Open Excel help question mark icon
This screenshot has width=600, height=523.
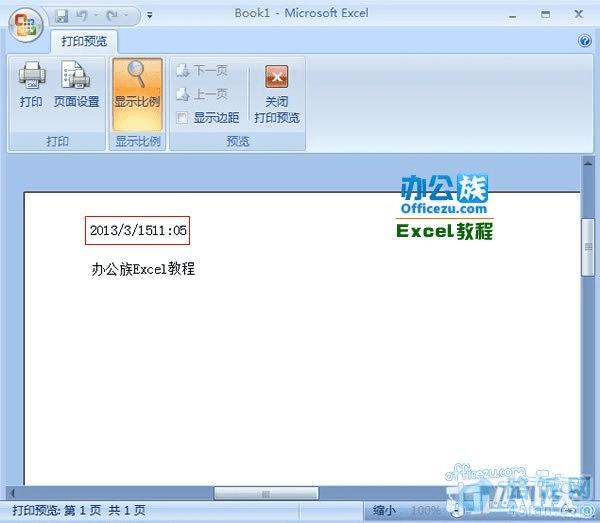tap(584, 41)
